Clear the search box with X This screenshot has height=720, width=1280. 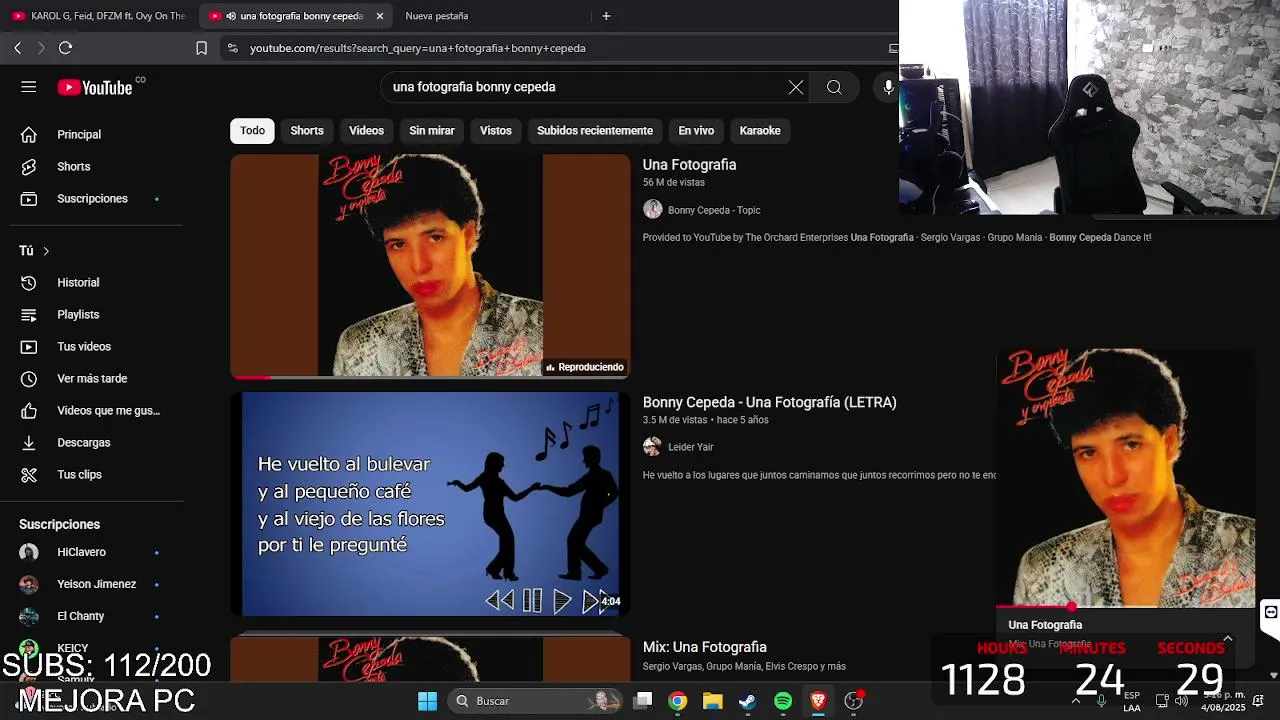pyautogui.click(x=796, y=87)
